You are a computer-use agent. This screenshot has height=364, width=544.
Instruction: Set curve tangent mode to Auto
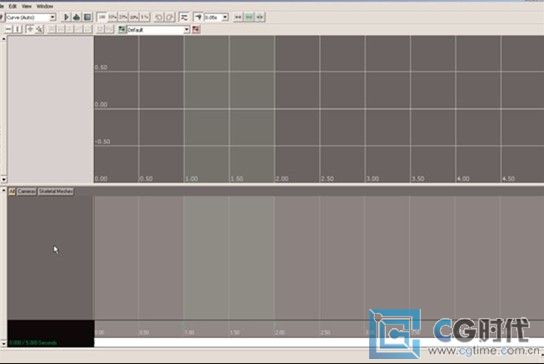tap(52, 29)
